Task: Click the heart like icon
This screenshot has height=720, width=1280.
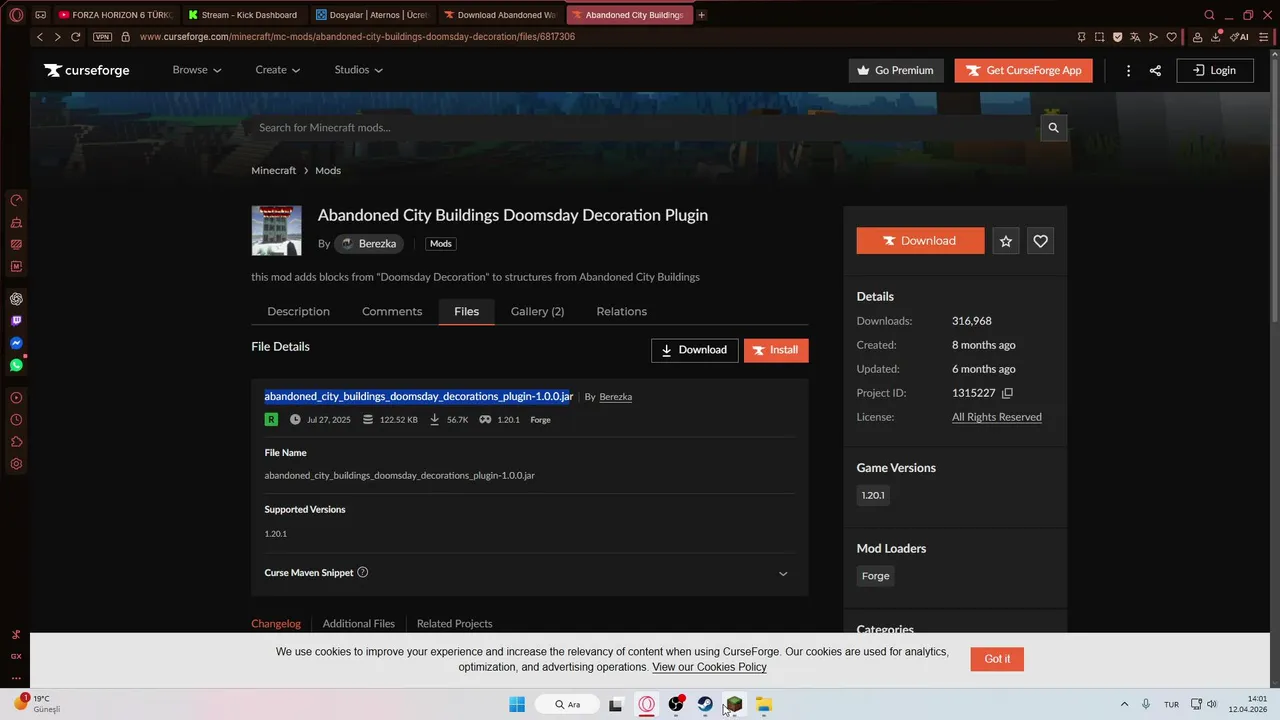Action: coord(1040,241)
